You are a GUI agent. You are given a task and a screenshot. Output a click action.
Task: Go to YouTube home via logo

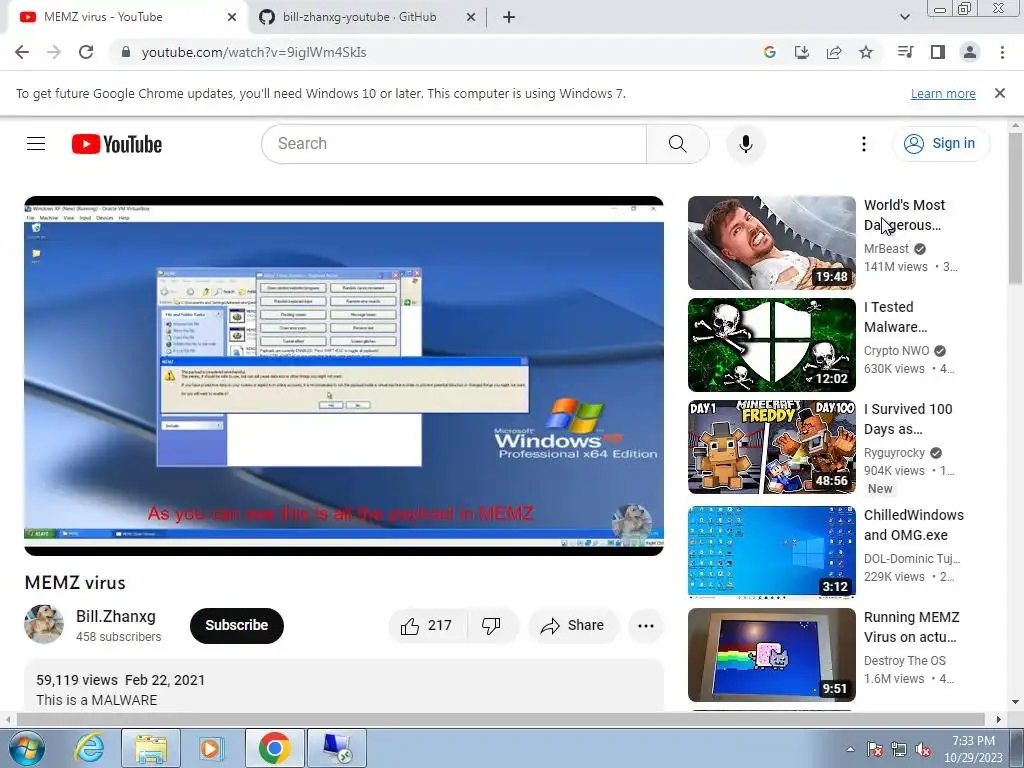click(117, 144)
